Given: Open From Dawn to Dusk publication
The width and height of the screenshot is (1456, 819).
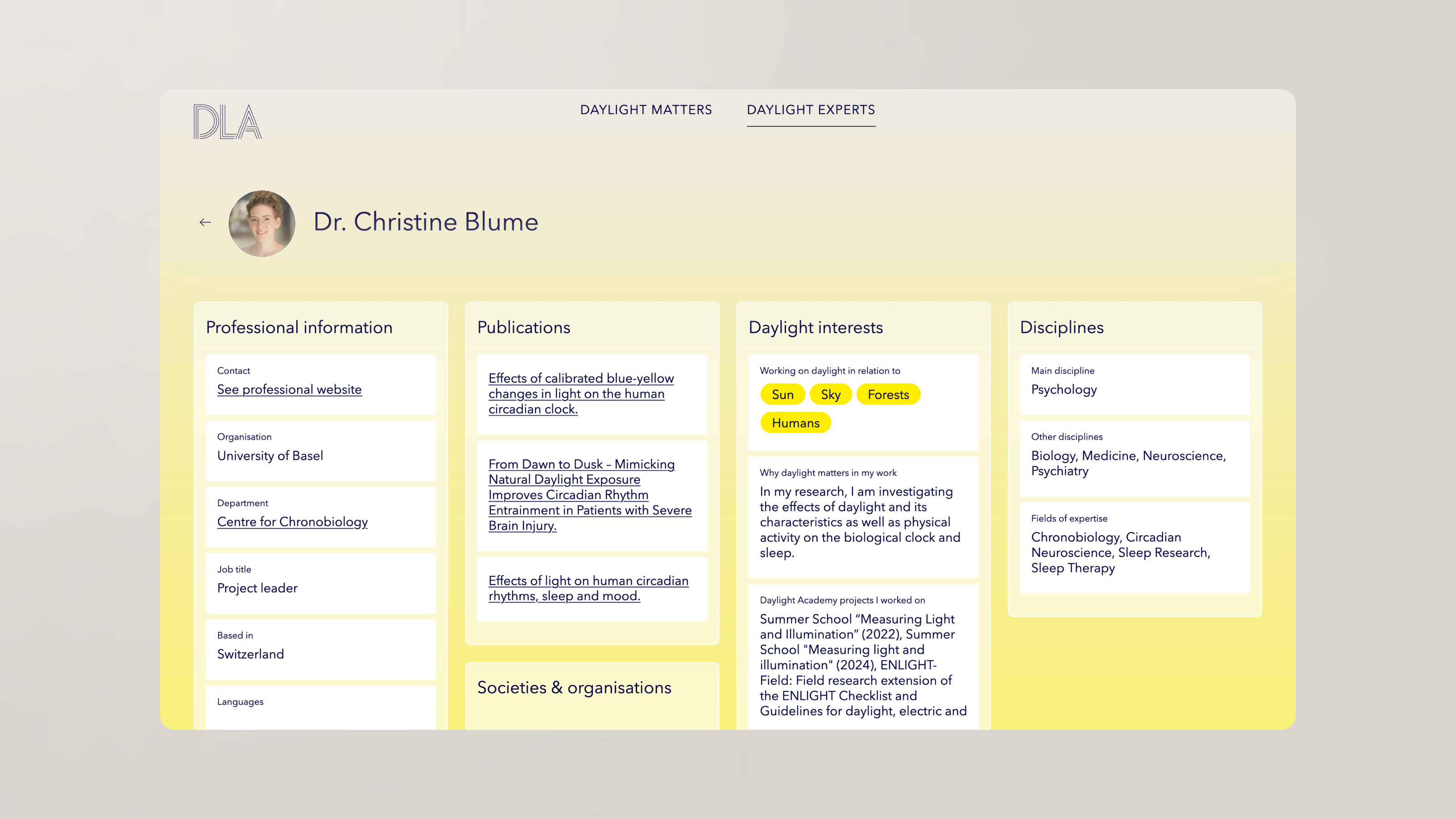Looking at the screenshot, I should [590, 495].
